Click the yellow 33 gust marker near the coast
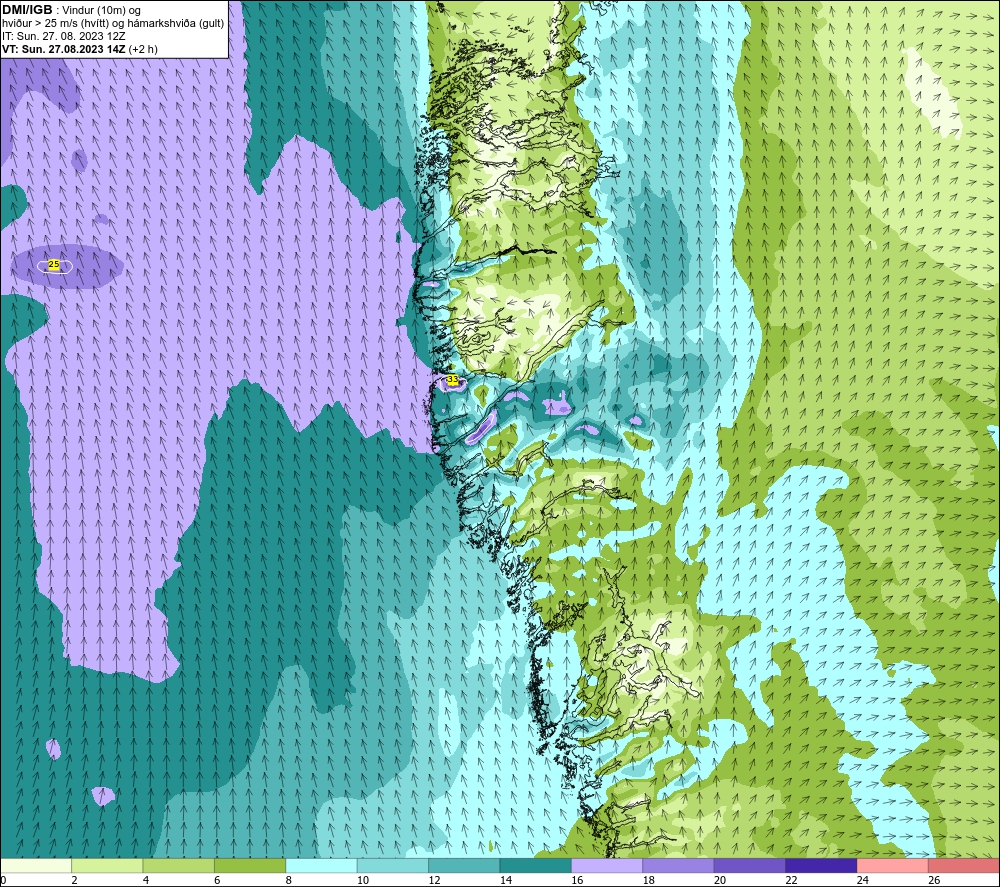 (x=452, y=380)
